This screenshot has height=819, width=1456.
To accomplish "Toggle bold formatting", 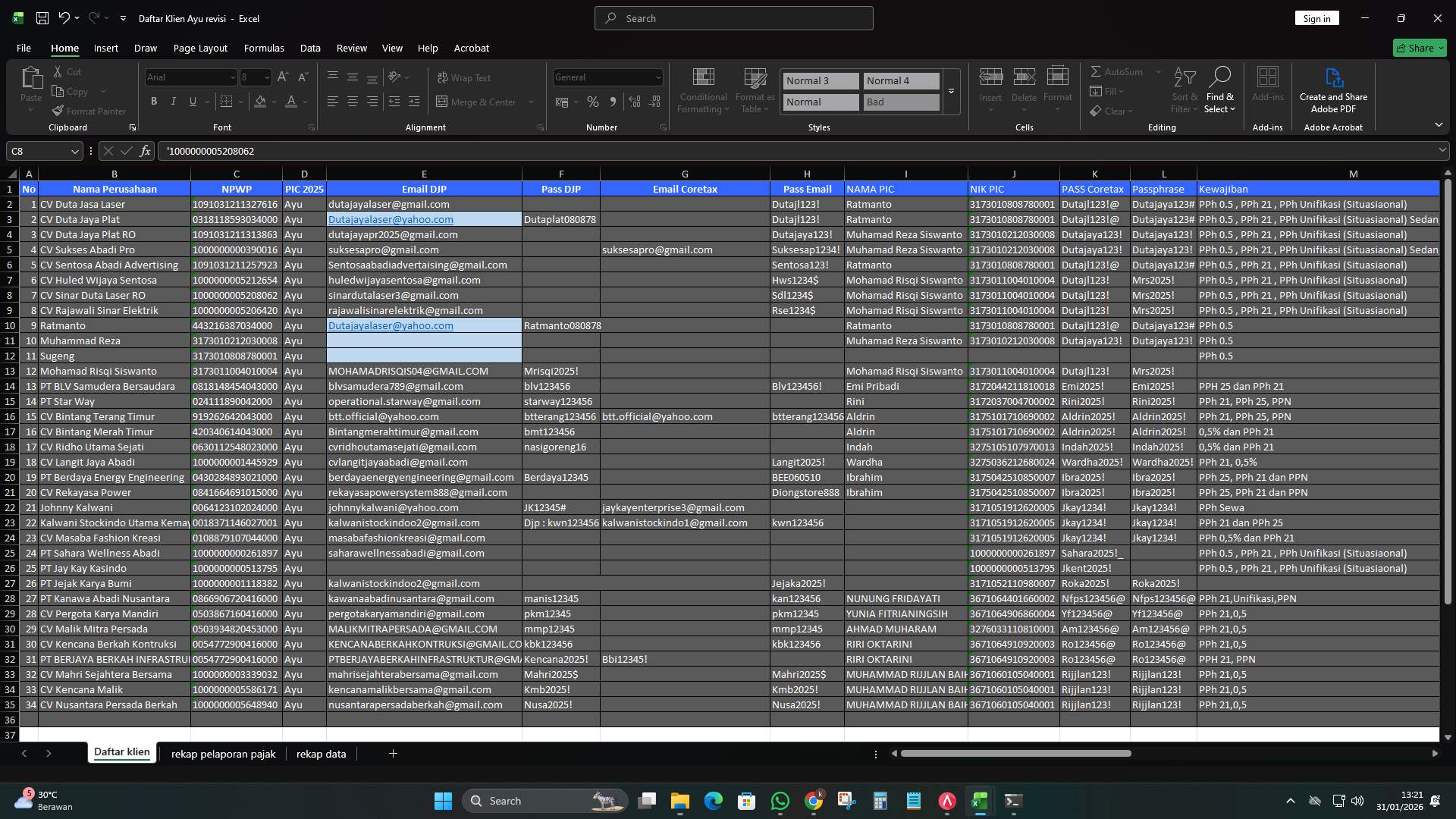I will 154,101.
